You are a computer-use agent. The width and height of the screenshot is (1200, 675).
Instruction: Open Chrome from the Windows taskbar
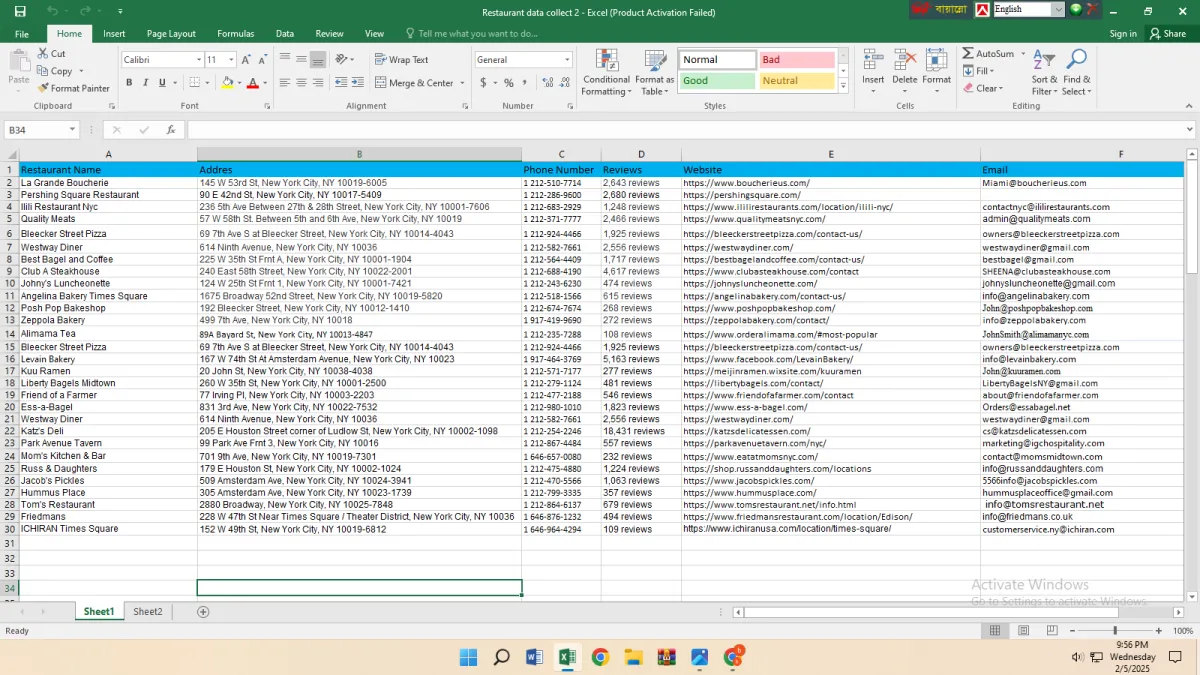pyautogui.click(x=600, y=657)
